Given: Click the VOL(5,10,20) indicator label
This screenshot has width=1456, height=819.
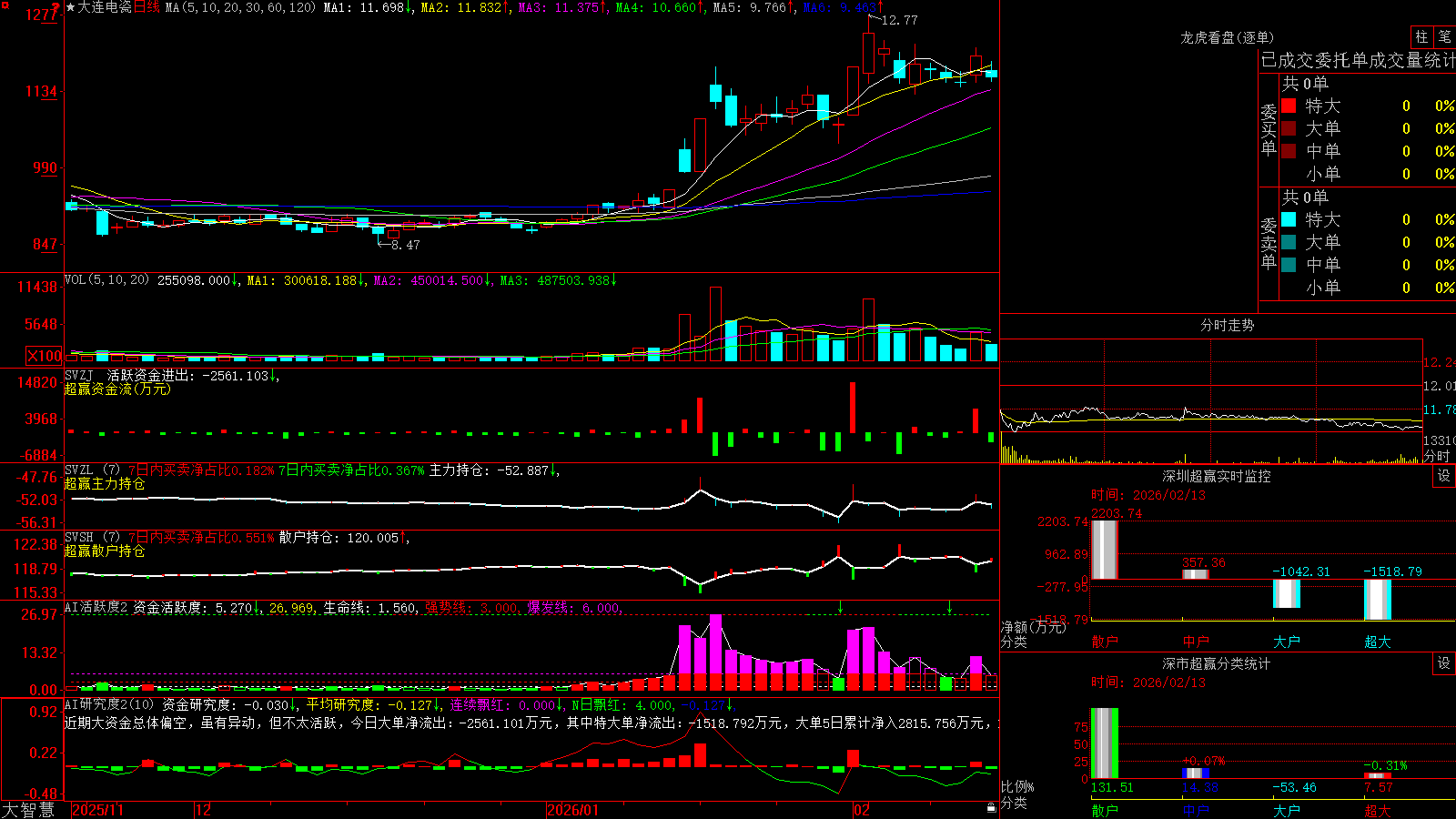Looking at the screenshot, I should pos(106,279).
